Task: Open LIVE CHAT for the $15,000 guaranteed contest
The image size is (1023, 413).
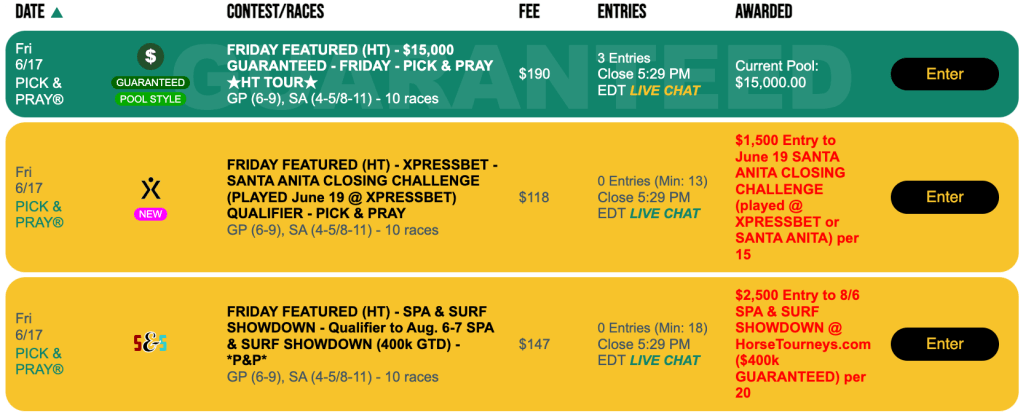Action: pyautogui.click(x=665, y=91)
